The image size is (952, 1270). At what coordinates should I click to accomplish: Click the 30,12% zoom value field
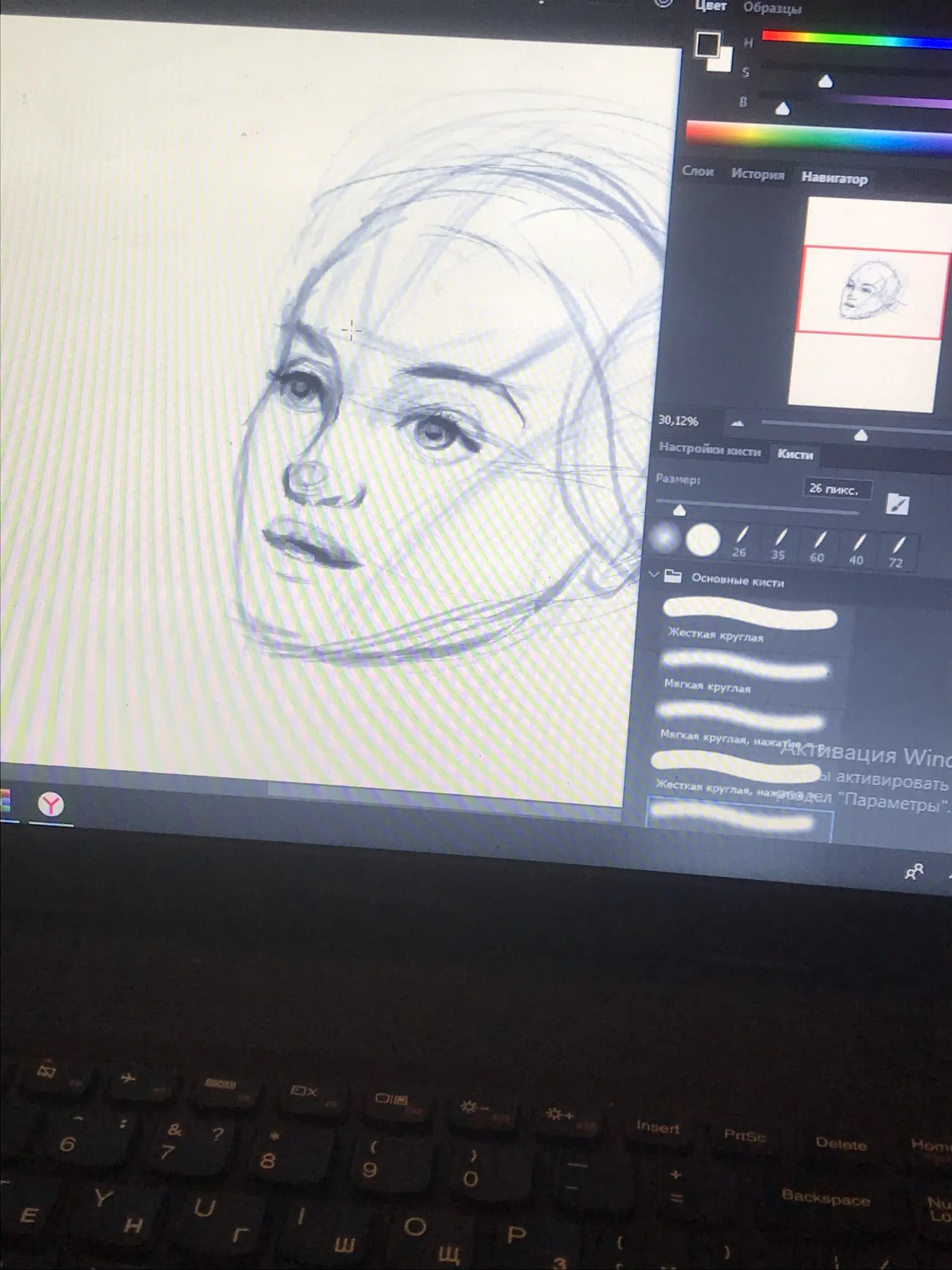point(678,420)
